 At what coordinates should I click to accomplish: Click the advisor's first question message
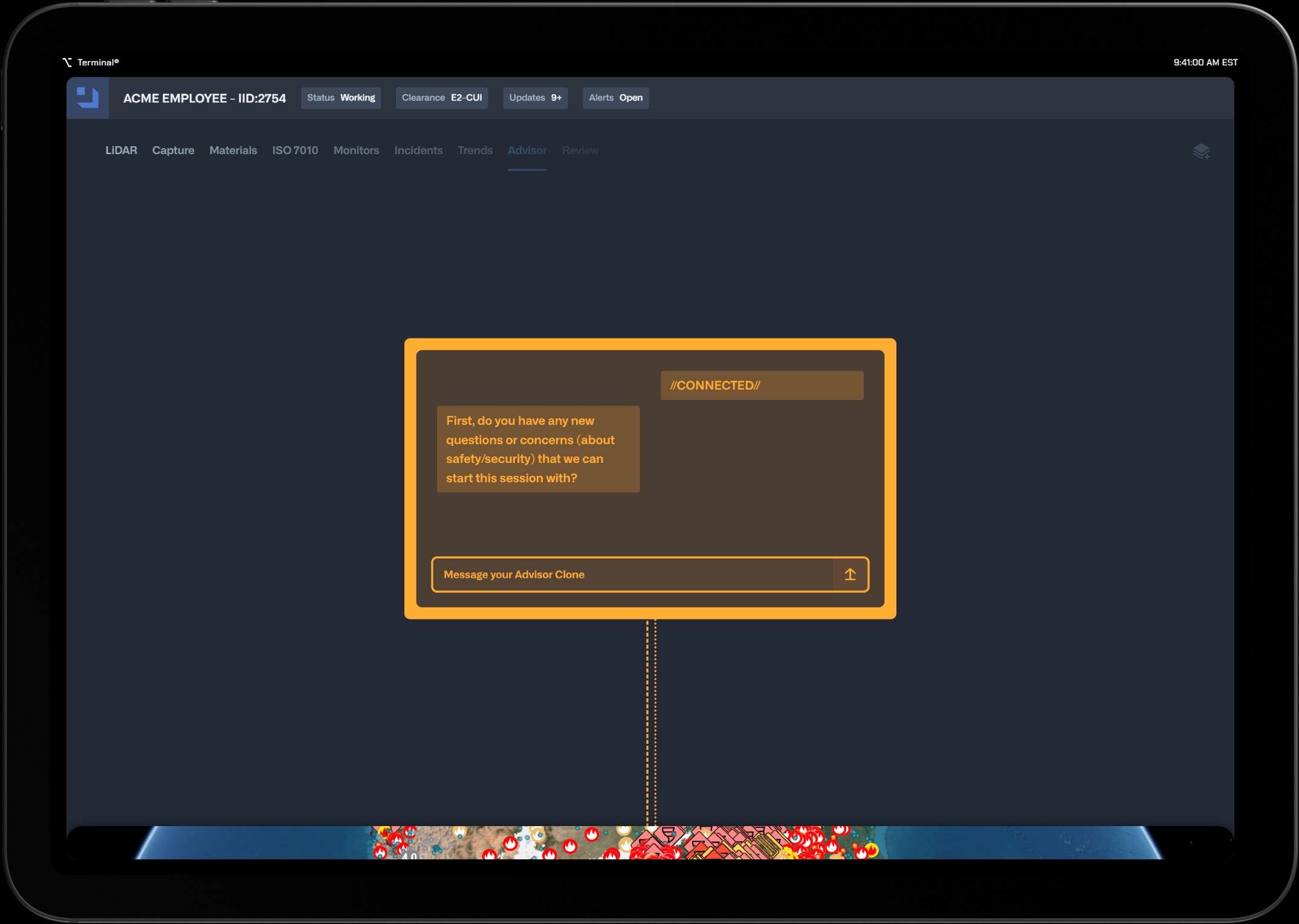537,449
